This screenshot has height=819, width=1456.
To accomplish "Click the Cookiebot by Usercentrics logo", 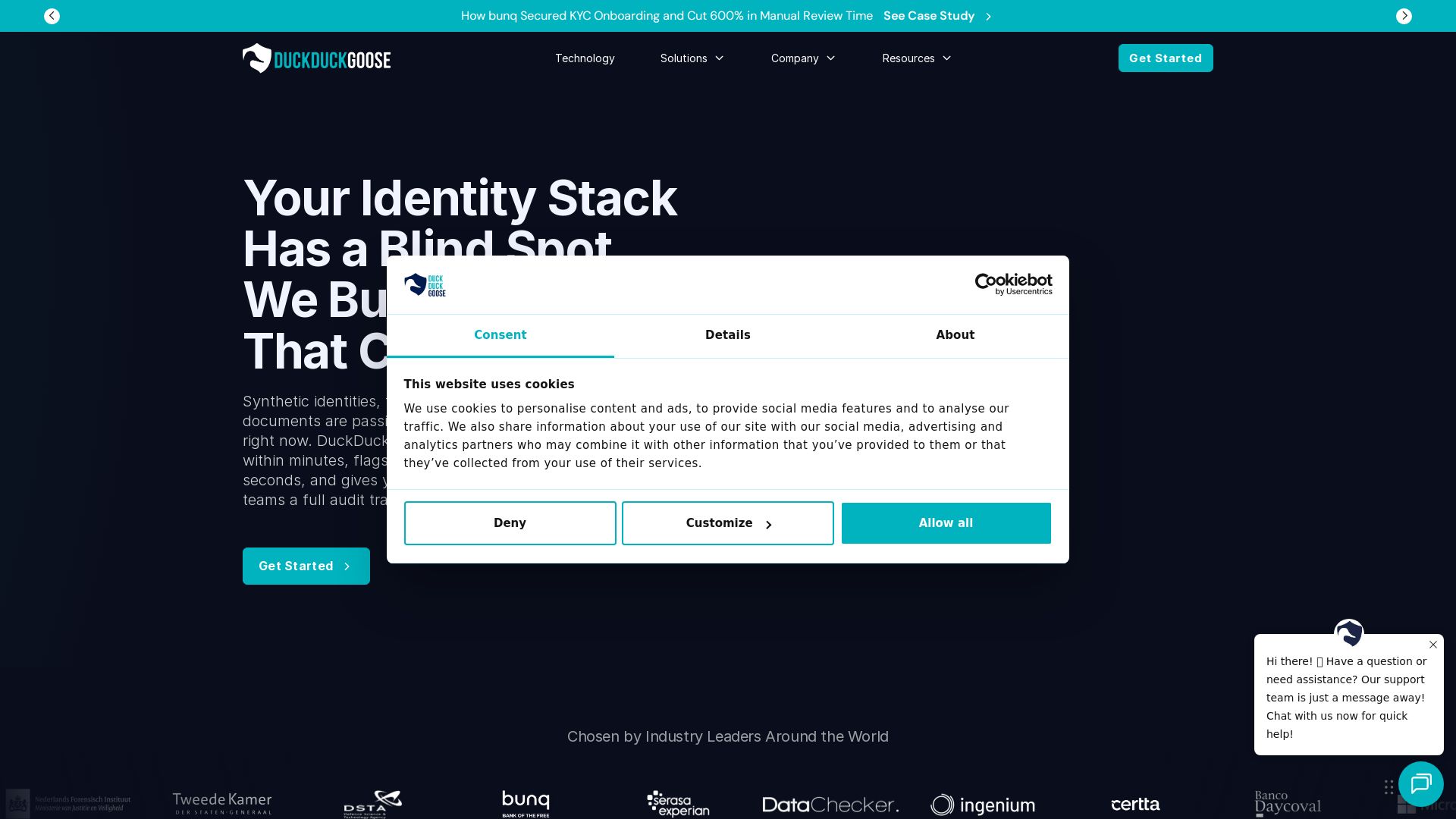I will 1013,284.
